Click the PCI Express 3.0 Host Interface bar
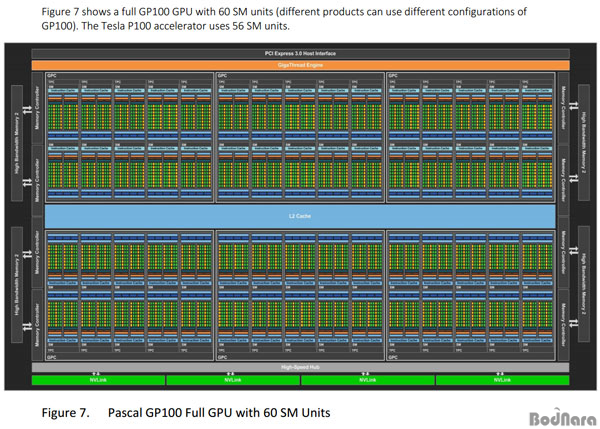 point(300,54)
